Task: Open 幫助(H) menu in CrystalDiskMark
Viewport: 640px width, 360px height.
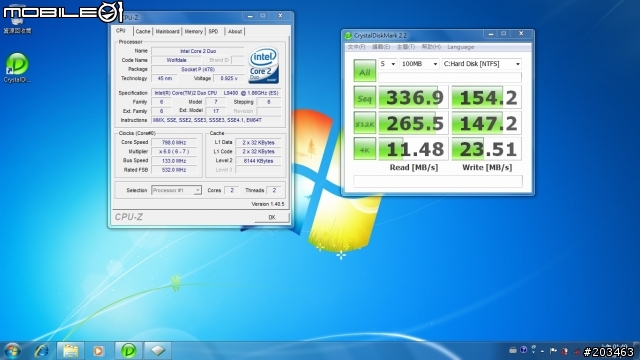Action: (431, 47)
